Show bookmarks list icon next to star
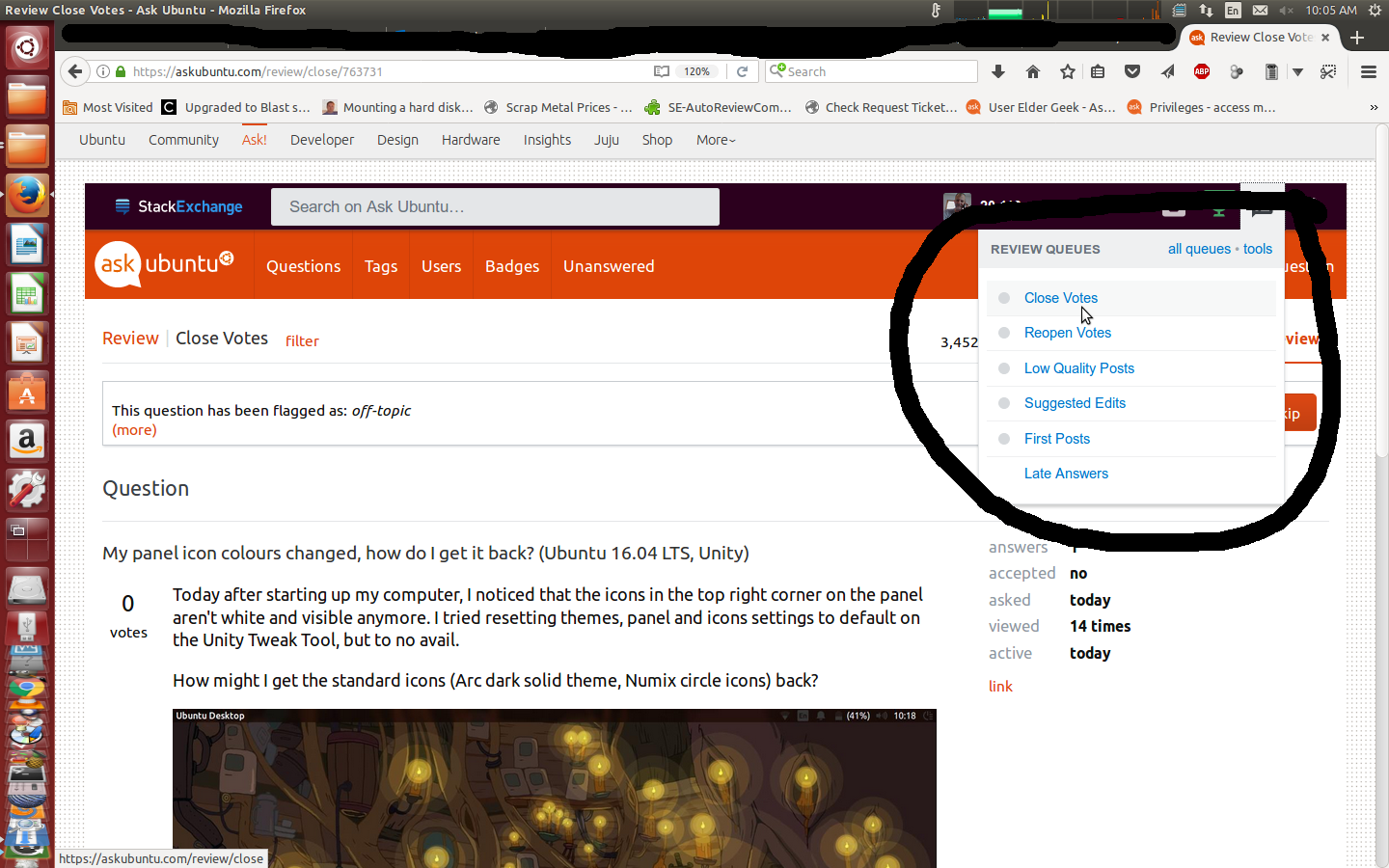The width and height of the screenshot is (1389, 868). pos(1098,71)
